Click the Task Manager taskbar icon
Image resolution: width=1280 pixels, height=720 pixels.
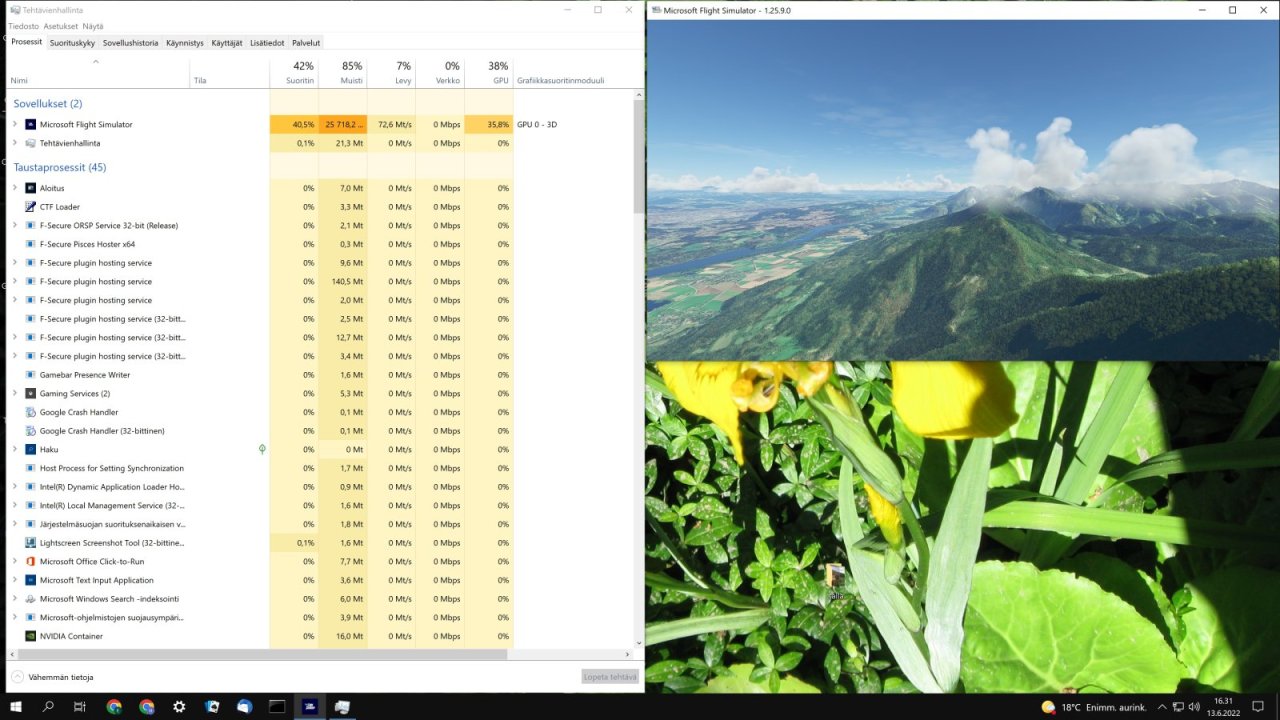pos(342,706)
